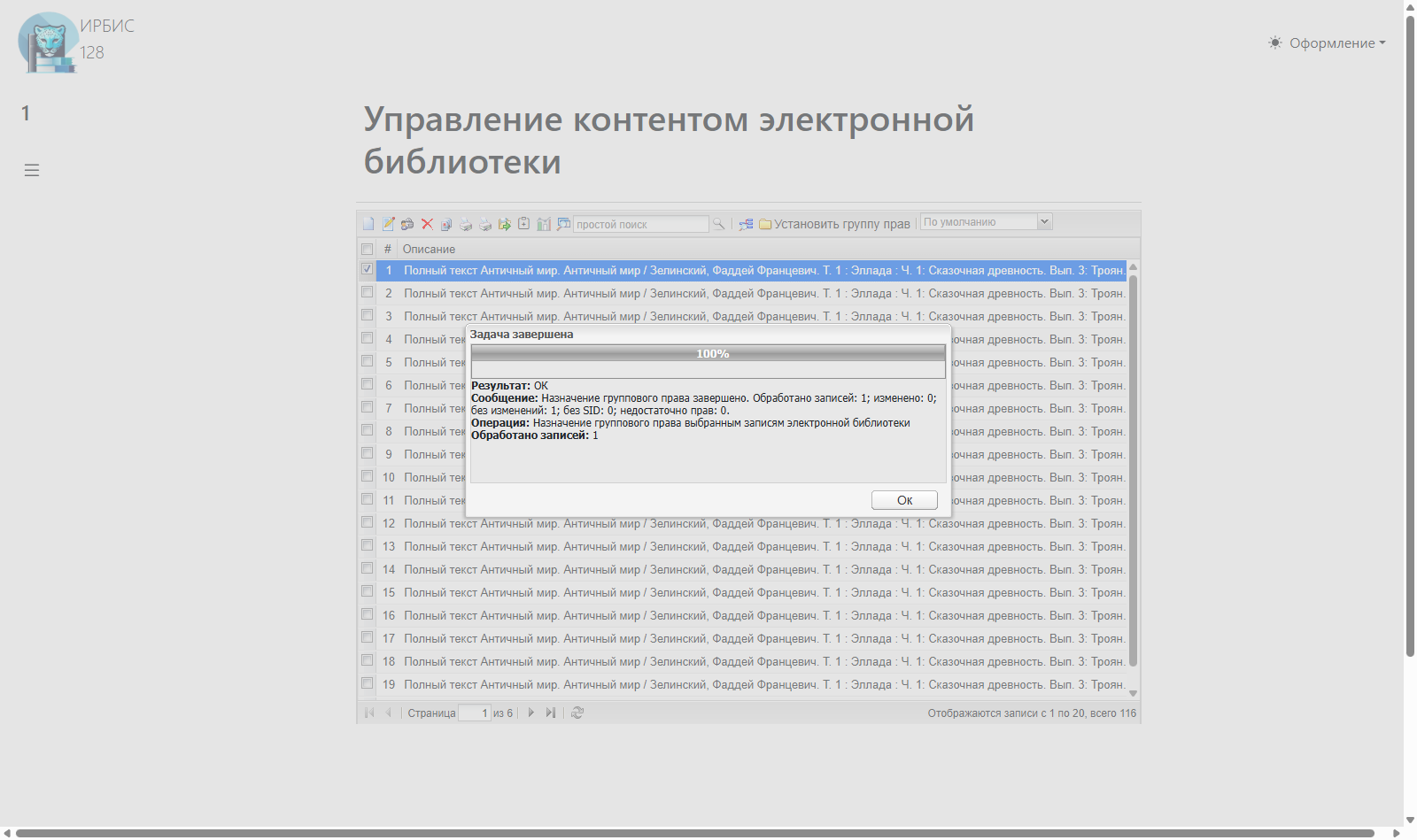Click the edit record pencil icon

(x=388, y=224)
